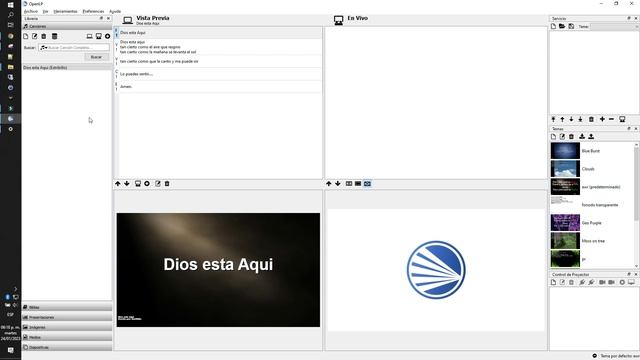The width and height of the screenshot is (640, 360).
Task: Export a theme in Temas toolbar
Action: 591,136
